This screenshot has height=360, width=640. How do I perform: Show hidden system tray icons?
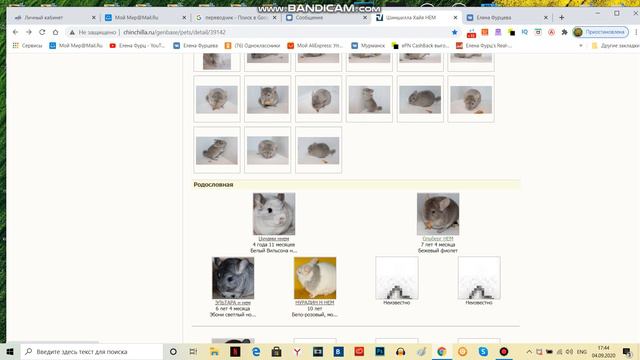click(x=529, y=351)
